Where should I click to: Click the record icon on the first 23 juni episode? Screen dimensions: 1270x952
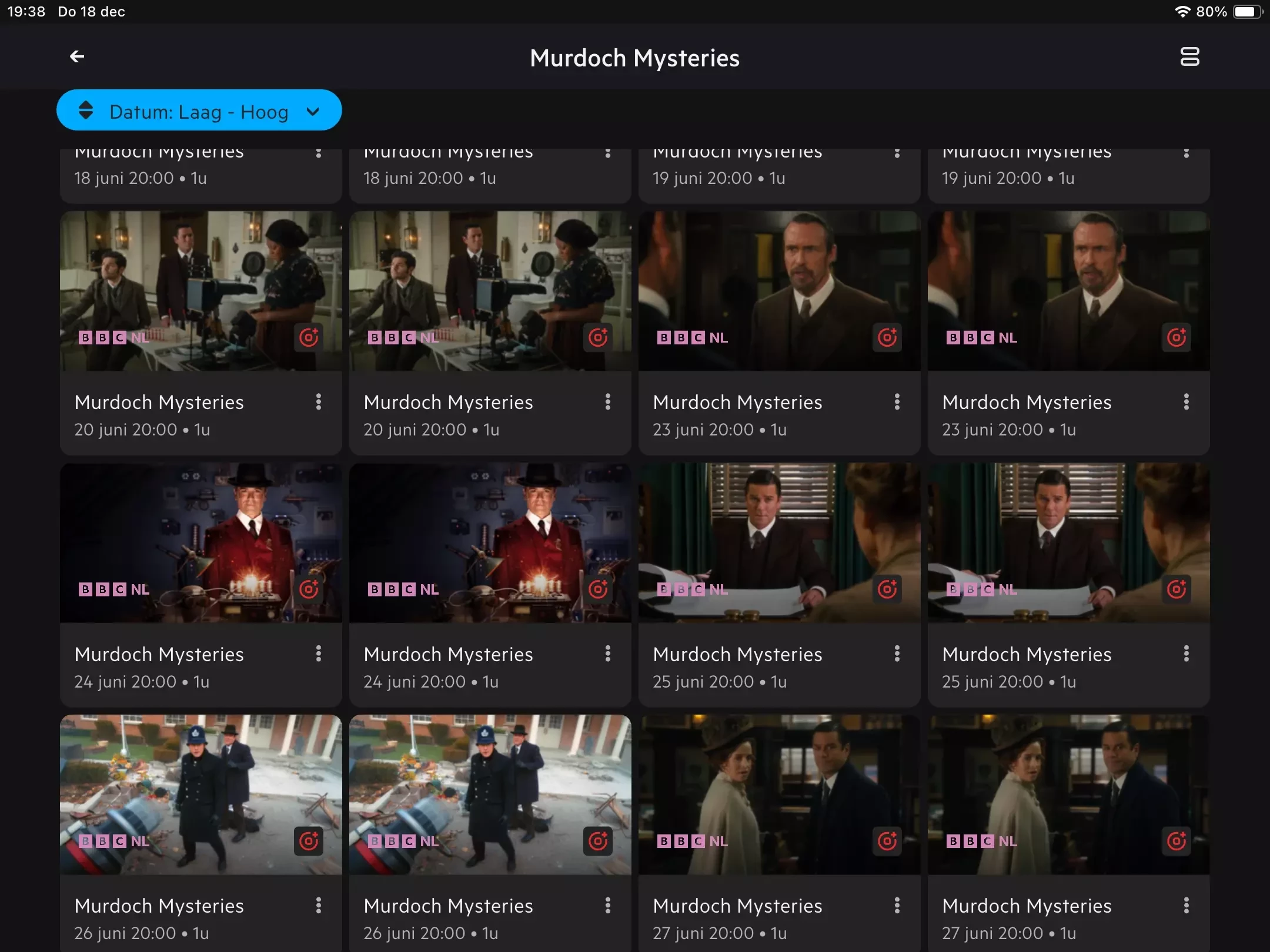coord(887,337)
